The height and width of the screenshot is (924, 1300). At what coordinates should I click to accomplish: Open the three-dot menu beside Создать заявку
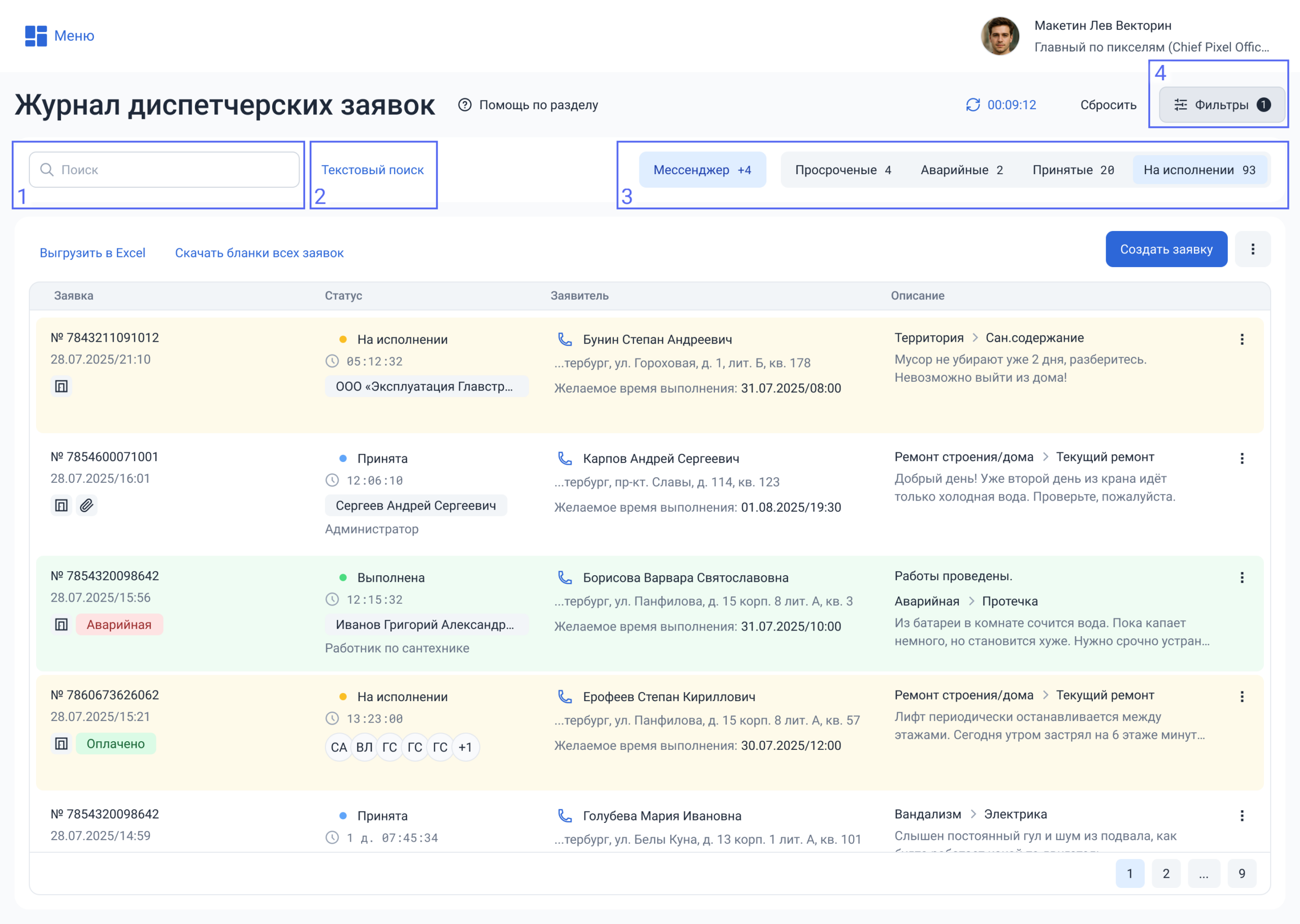click(1252, 249)
